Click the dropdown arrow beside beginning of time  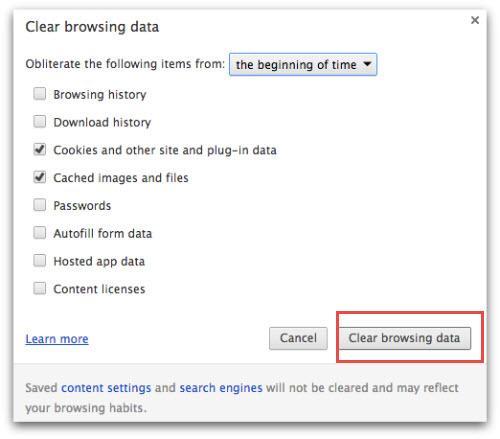(x=367, y=64)
